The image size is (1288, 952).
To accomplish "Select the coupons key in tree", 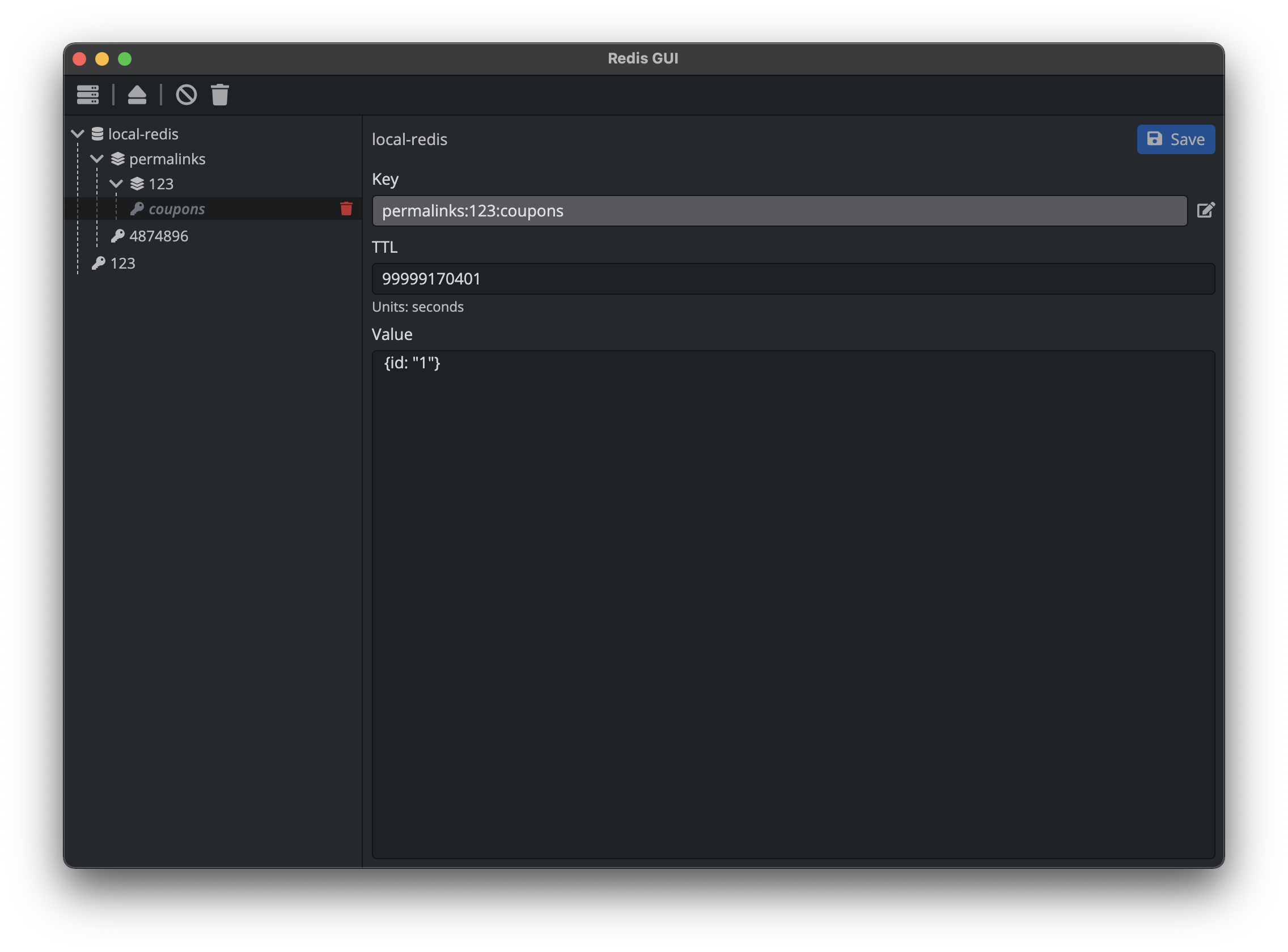I will point(176,209).
